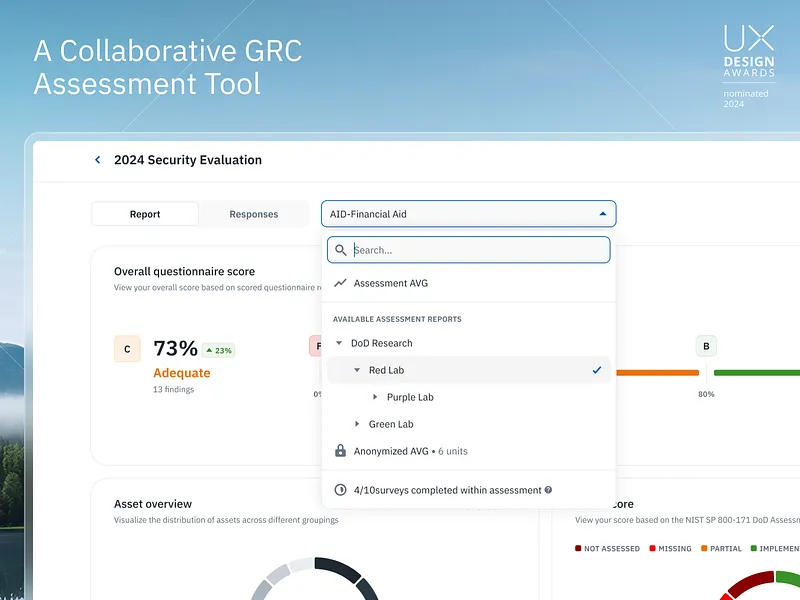The width and height of the screenshot is (800, 600).
Task: Click the green 23% increase badge
Action: (220, 351)
